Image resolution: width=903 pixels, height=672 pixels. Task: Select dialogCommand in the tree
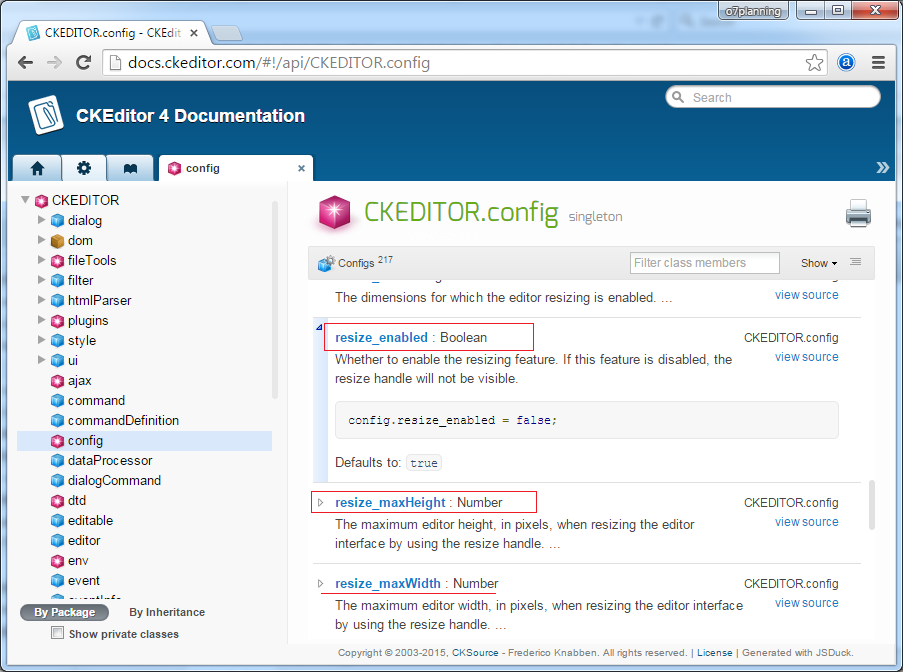click(114, 481)
